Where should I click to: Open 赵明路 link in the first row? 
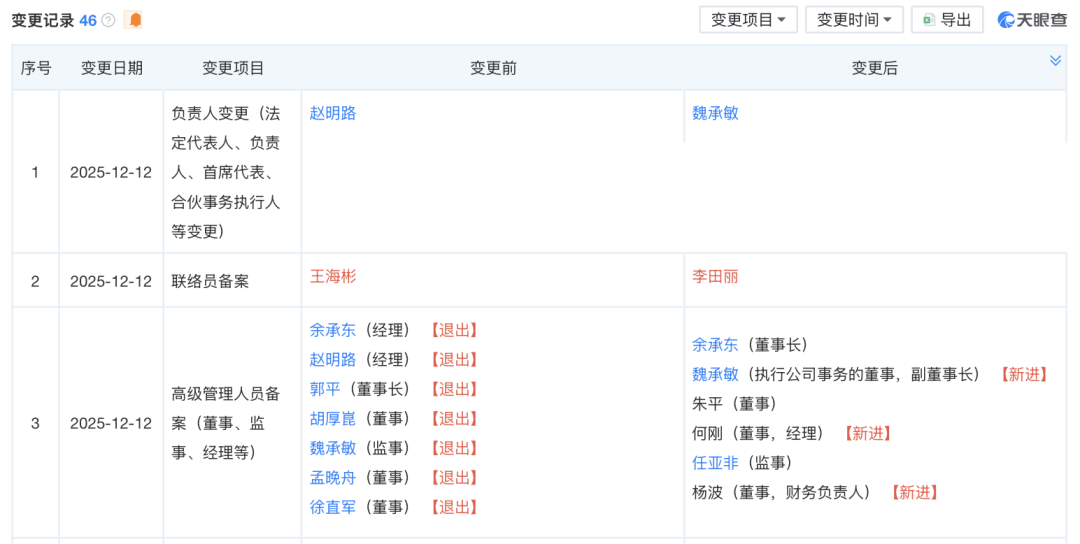(333, 113)
